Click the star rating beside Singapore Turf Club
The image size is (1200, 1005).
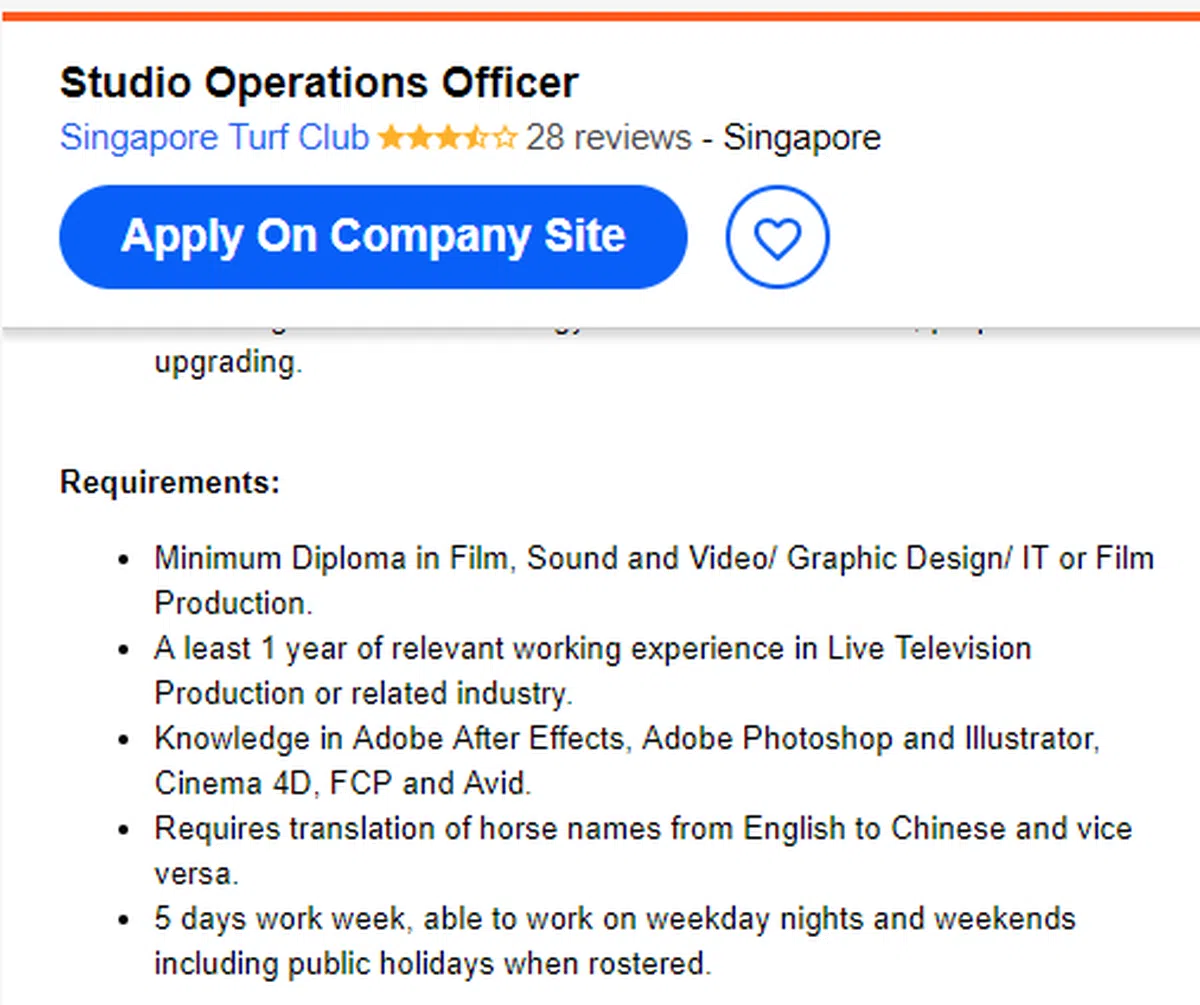(x=447, y=137)
